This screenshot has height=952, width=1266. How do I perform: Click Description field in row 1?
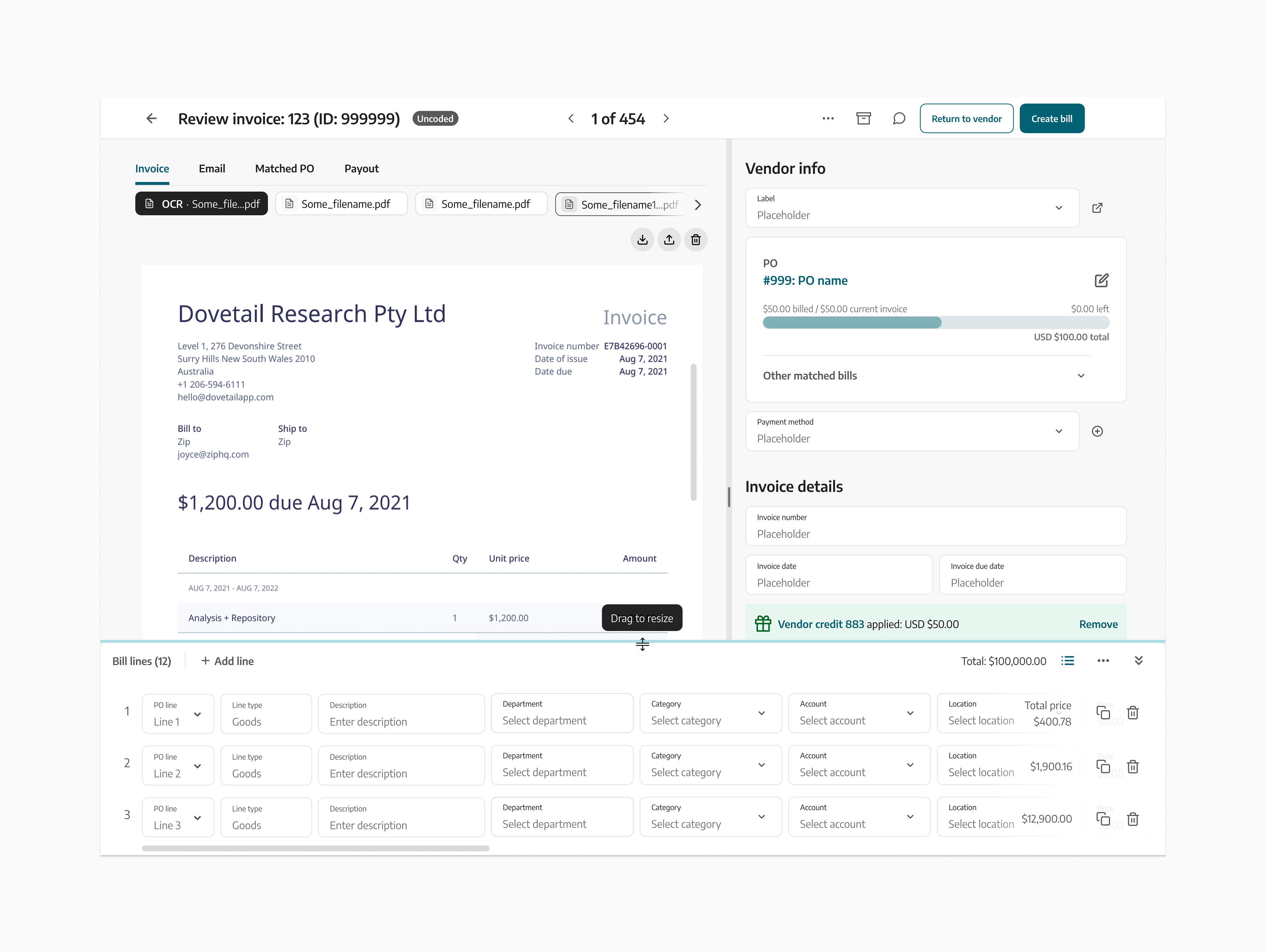pos(401,714)
